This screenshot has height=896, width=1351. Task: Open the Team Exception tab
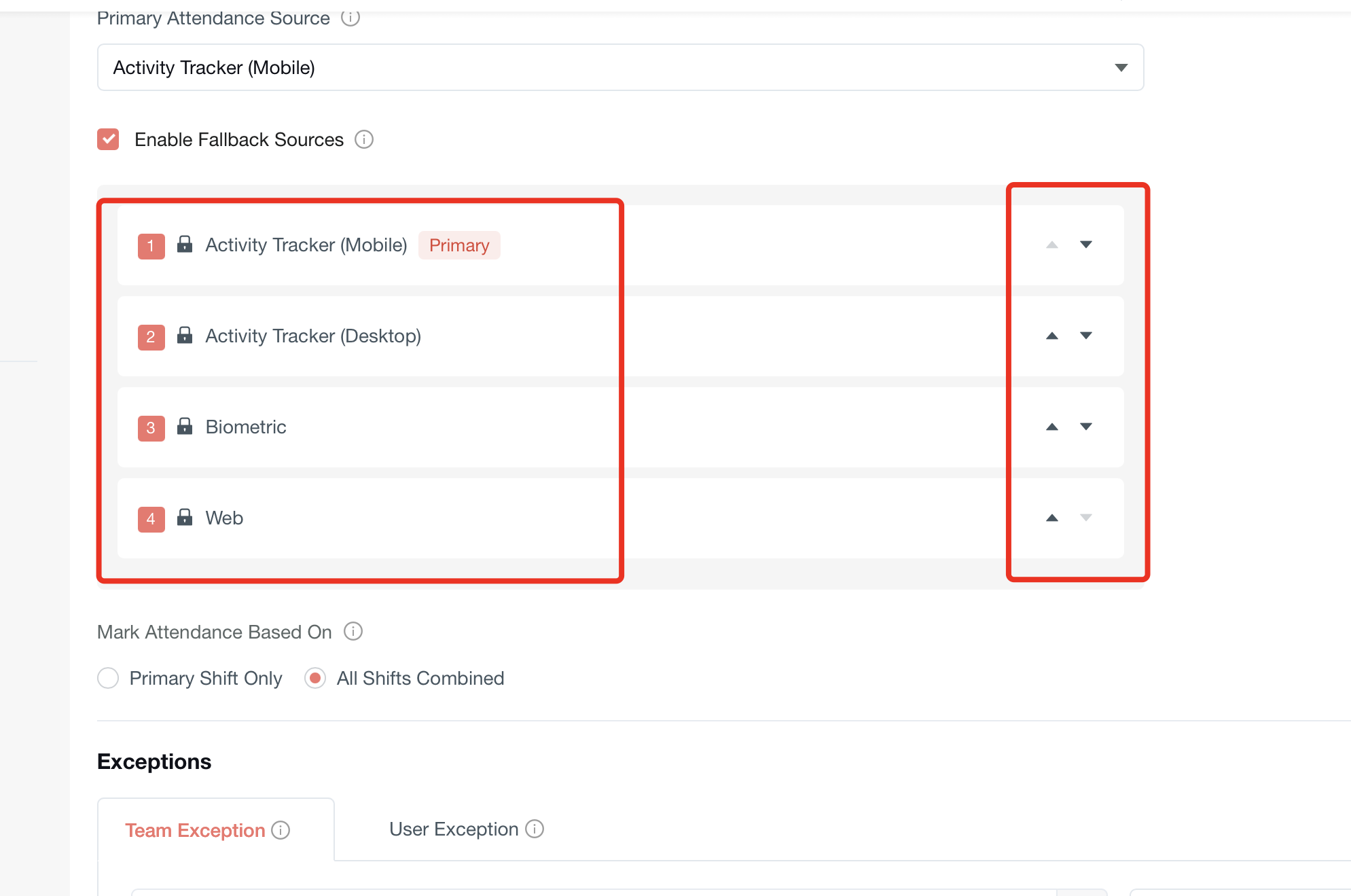(x=195, y=830)
